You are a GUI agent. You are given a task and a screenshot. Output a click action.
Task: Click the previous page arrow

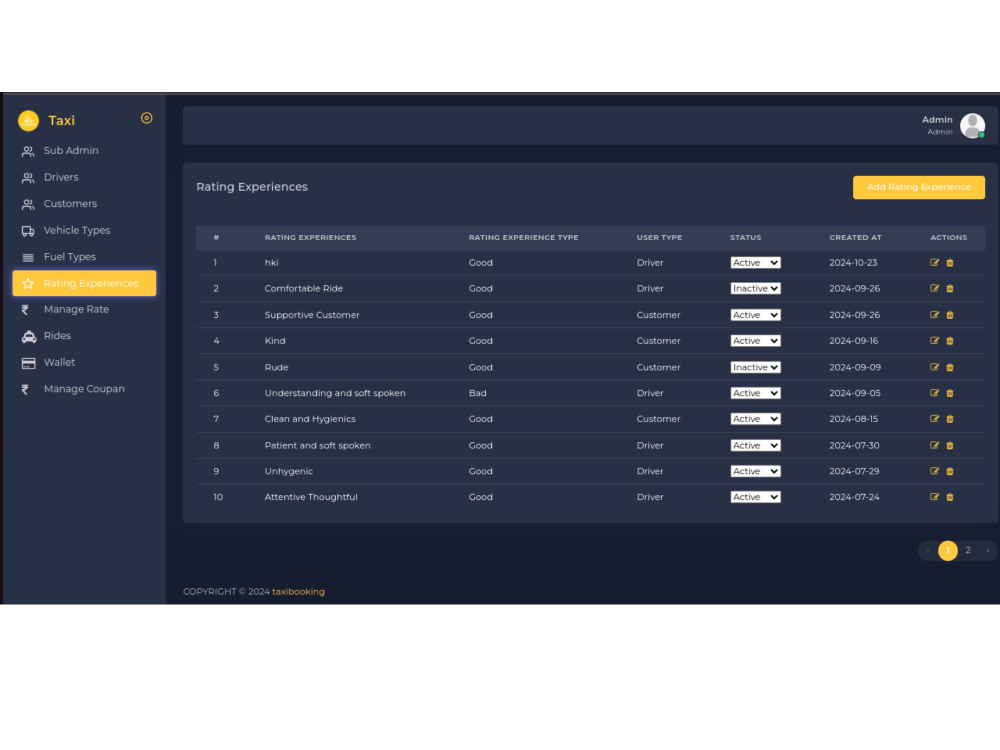pos(928,550)
